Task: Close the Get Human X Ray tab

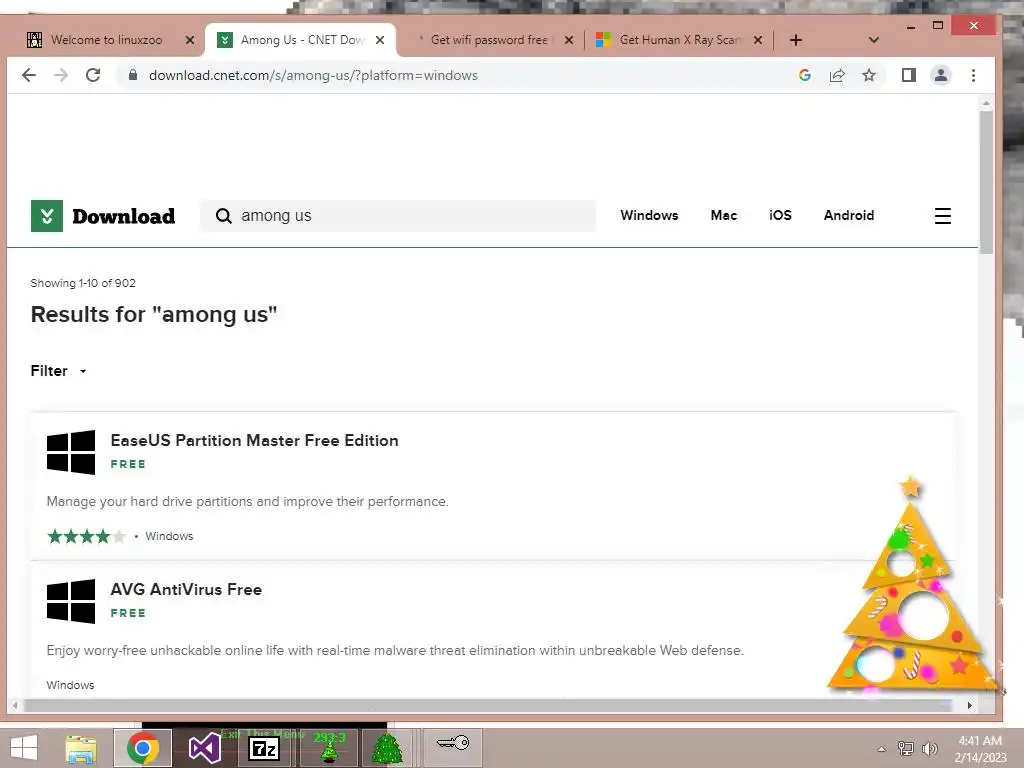Action: pyautogui.click(x=758, y=40)
